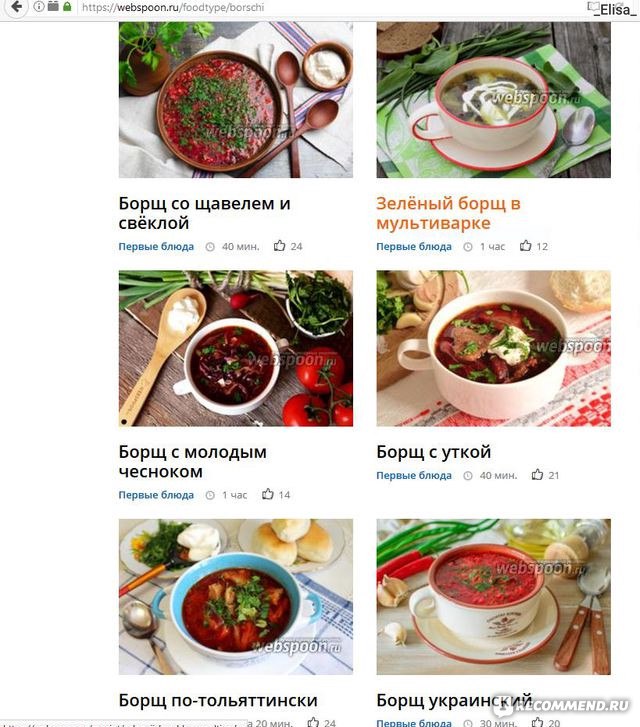Open the Борщ с уткой recipe photo
Screen dimensions: 640x727
tap(493, 348)
